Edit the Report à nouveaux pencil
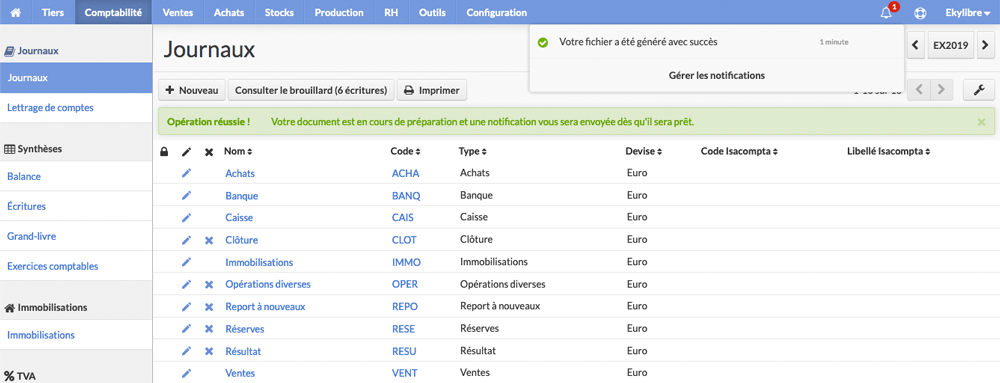 [186, 307]
